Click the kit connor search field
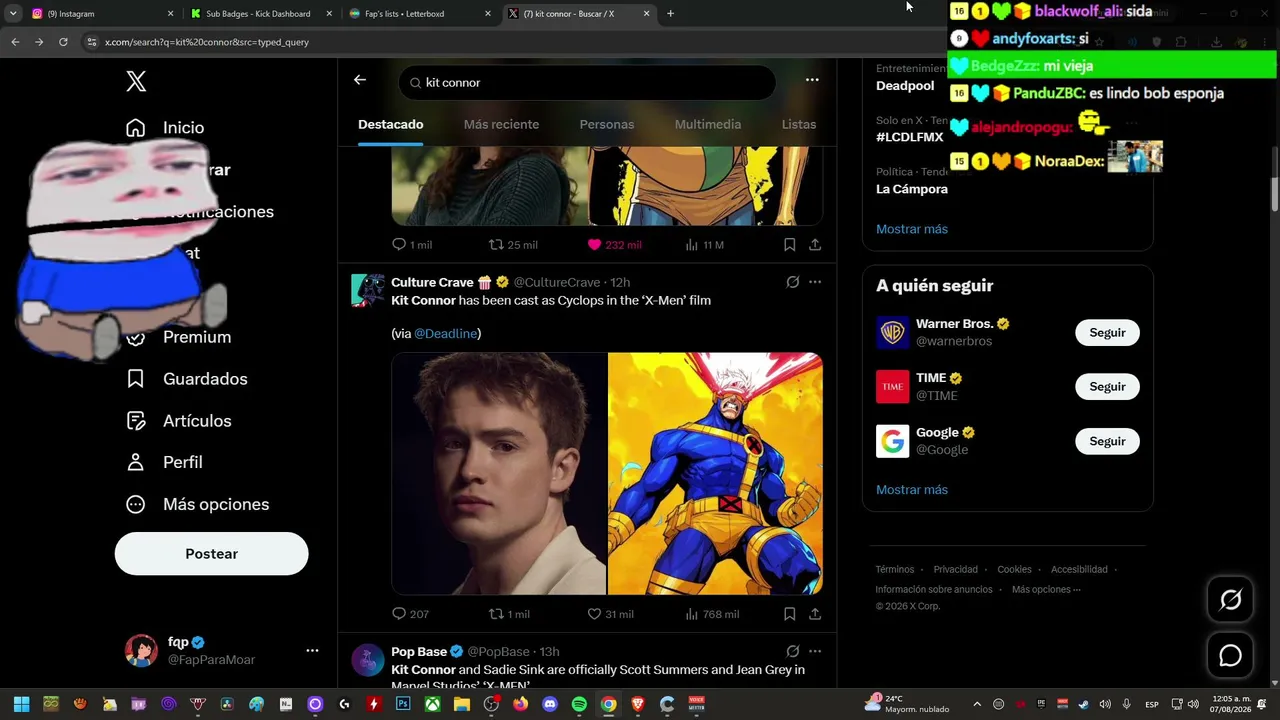 click(x=587, y=83)
